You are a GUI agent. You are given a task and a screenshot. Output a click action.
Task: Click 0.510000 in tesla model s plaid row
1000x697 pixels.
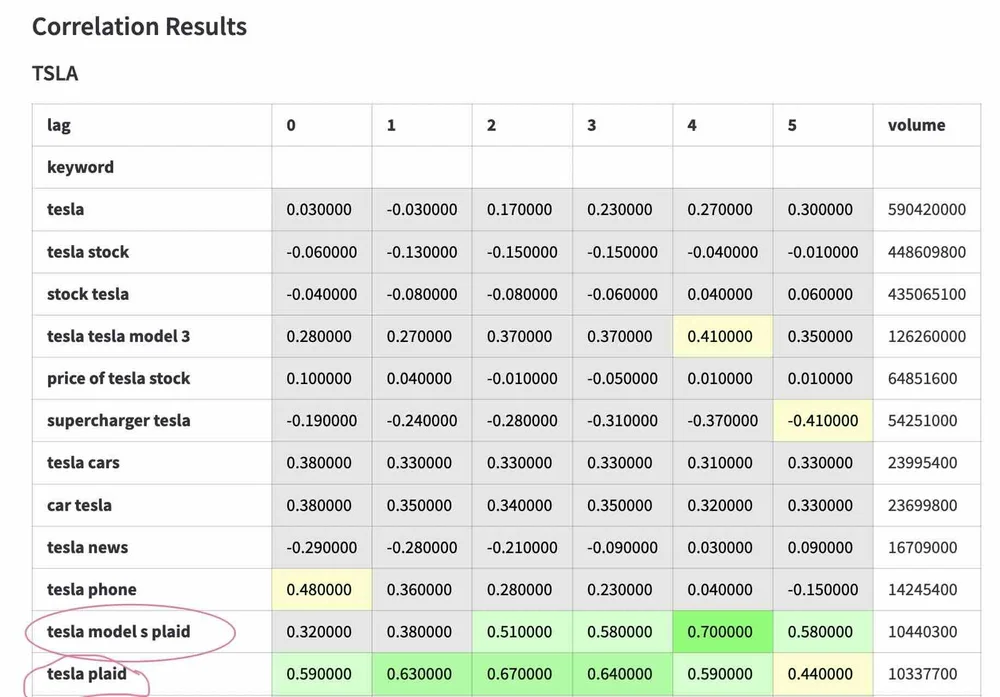pos(522,631)
